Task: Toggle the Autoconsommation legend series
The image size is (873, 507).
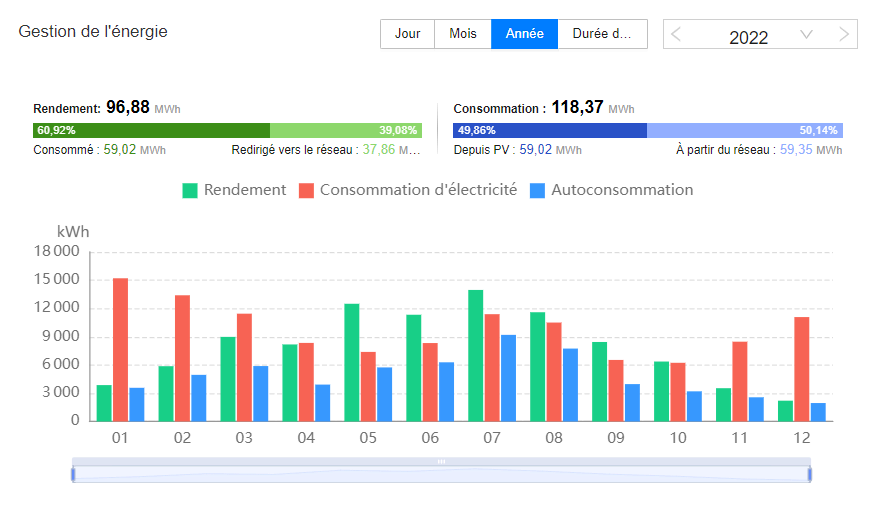Action: (x=610, y=190)
